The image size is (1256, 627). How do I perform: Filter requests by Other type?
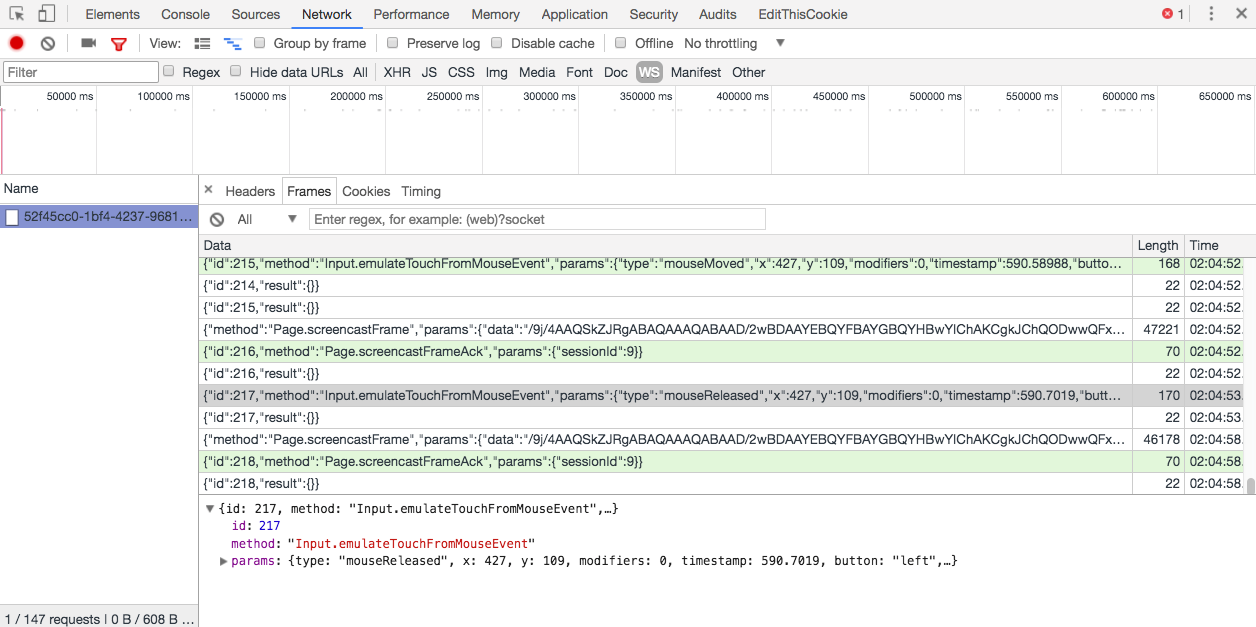[748, 72]
